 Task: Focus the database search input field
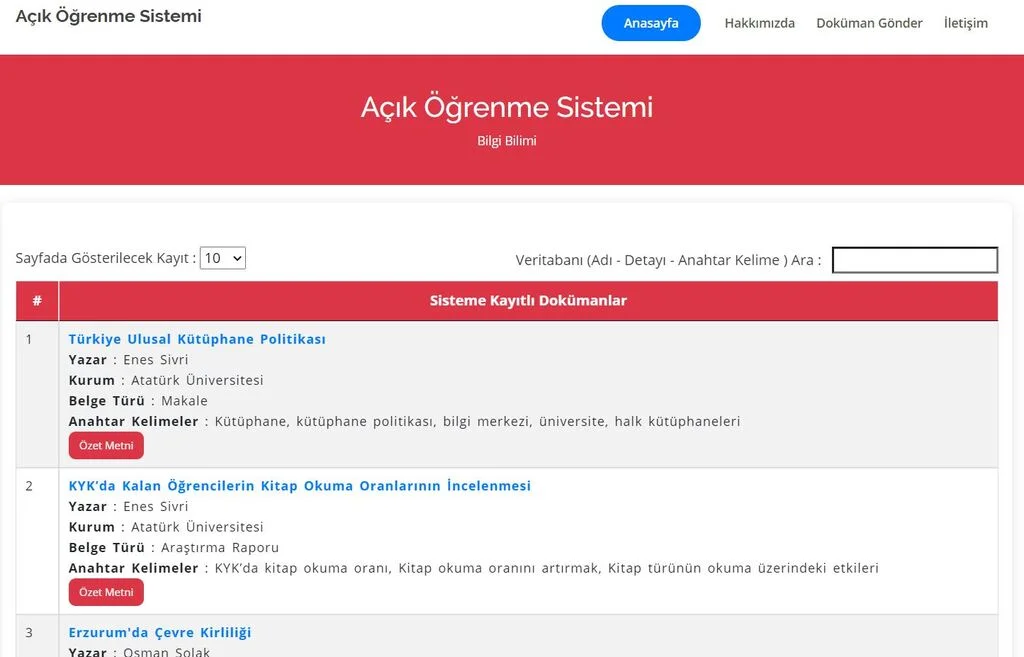[x=914, y=260]
